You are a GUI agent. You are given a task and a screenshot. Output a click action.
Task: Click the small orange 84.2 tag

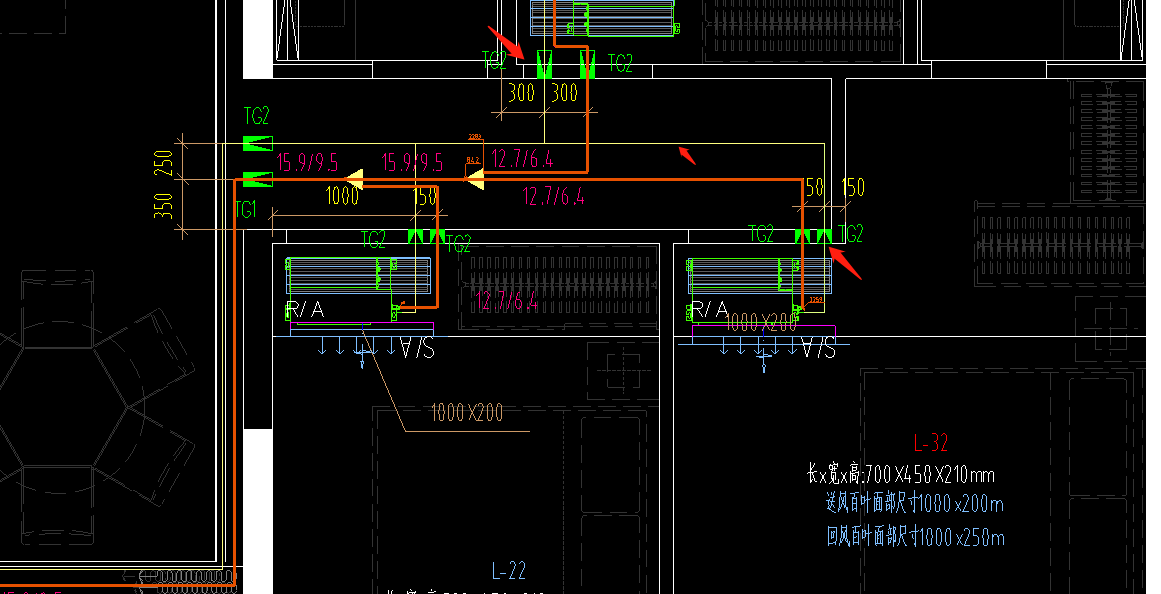click(x=472, y=159)
